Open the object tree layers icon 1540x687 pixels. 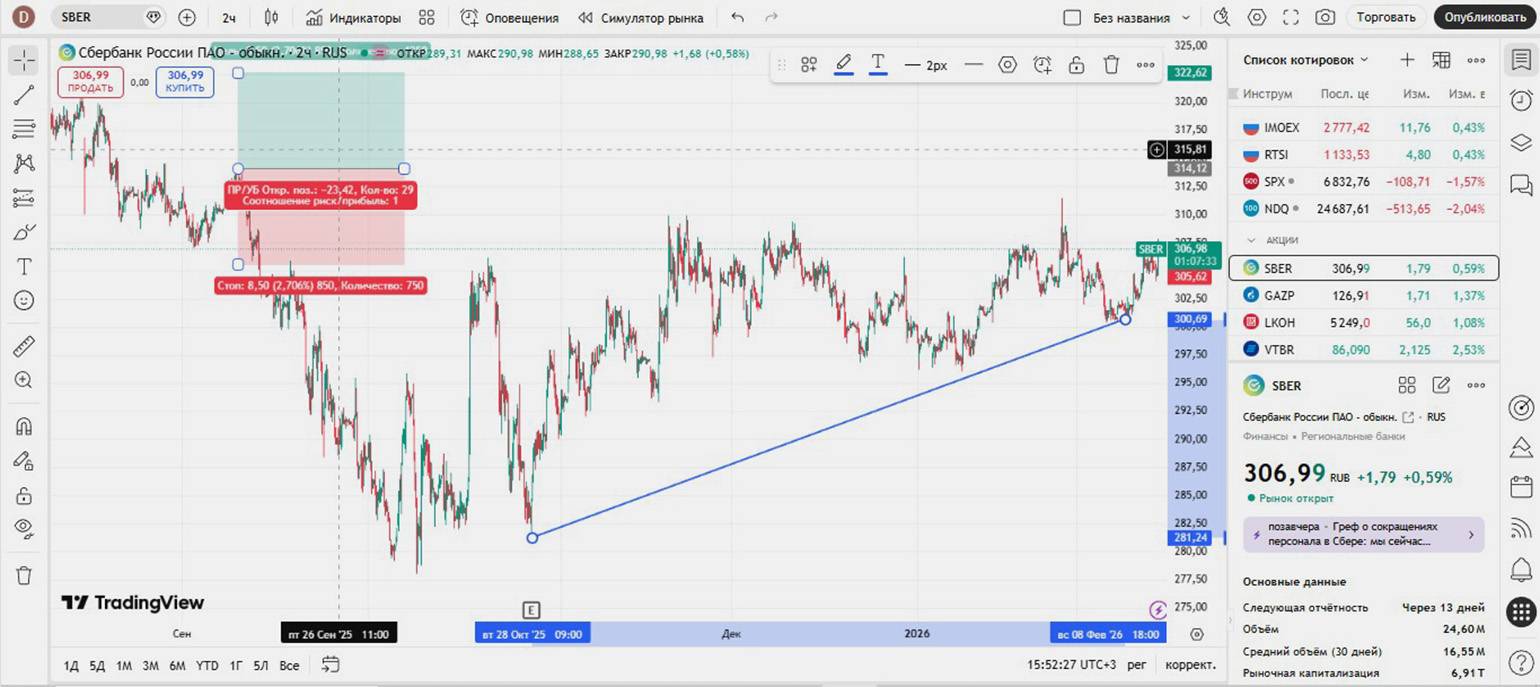(1521, 141)
